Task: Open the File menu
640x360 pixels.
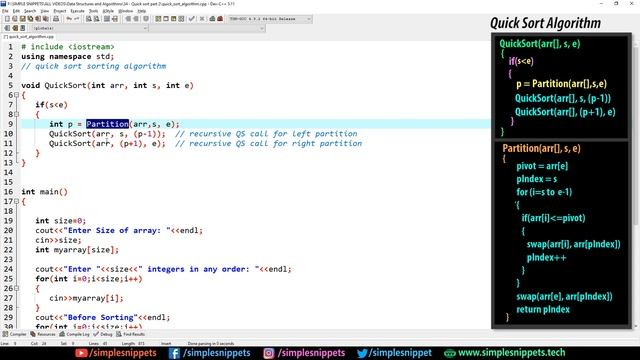Action: tap(5, 11)
